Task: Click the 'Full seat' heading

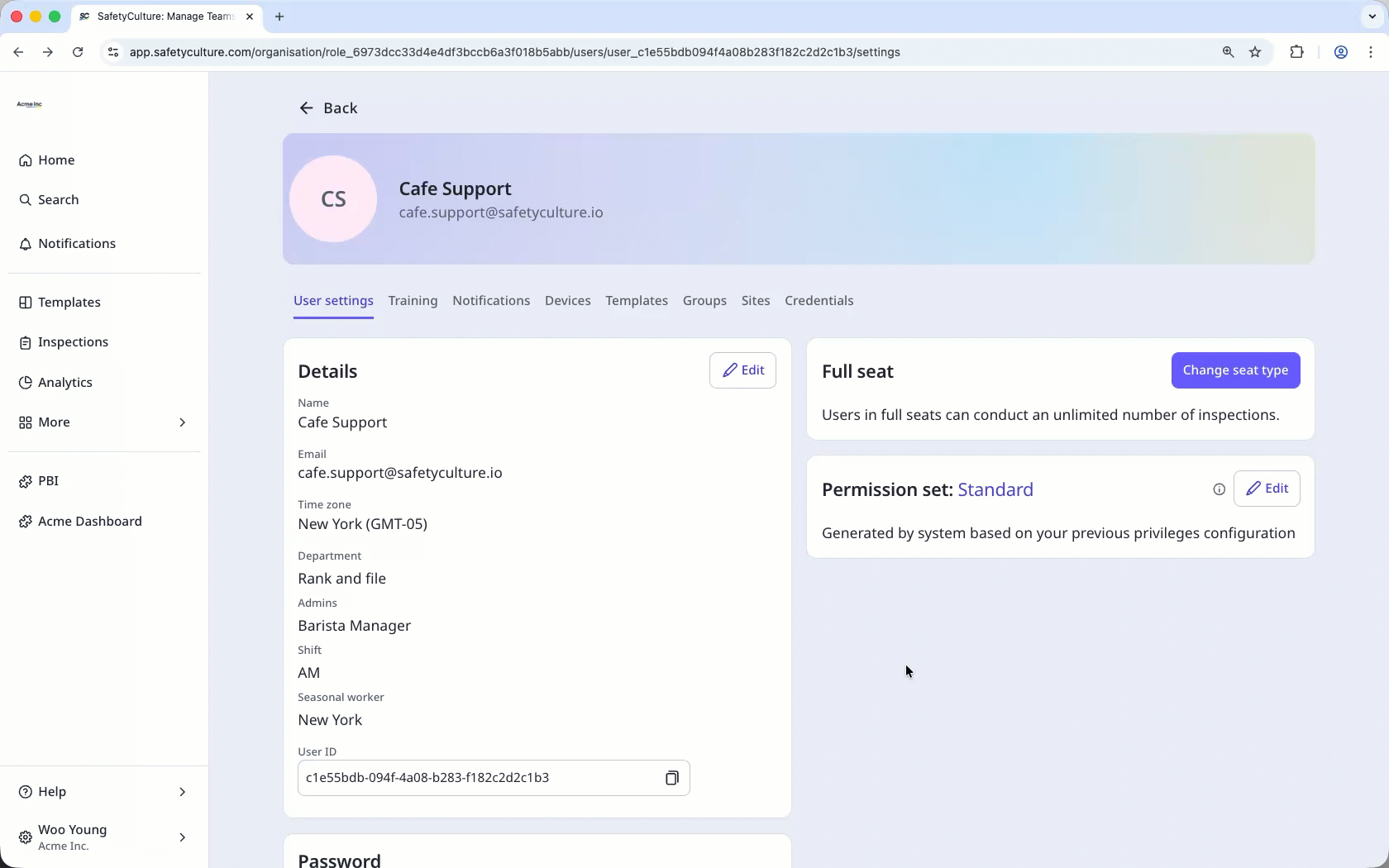Action: [857, 372]
